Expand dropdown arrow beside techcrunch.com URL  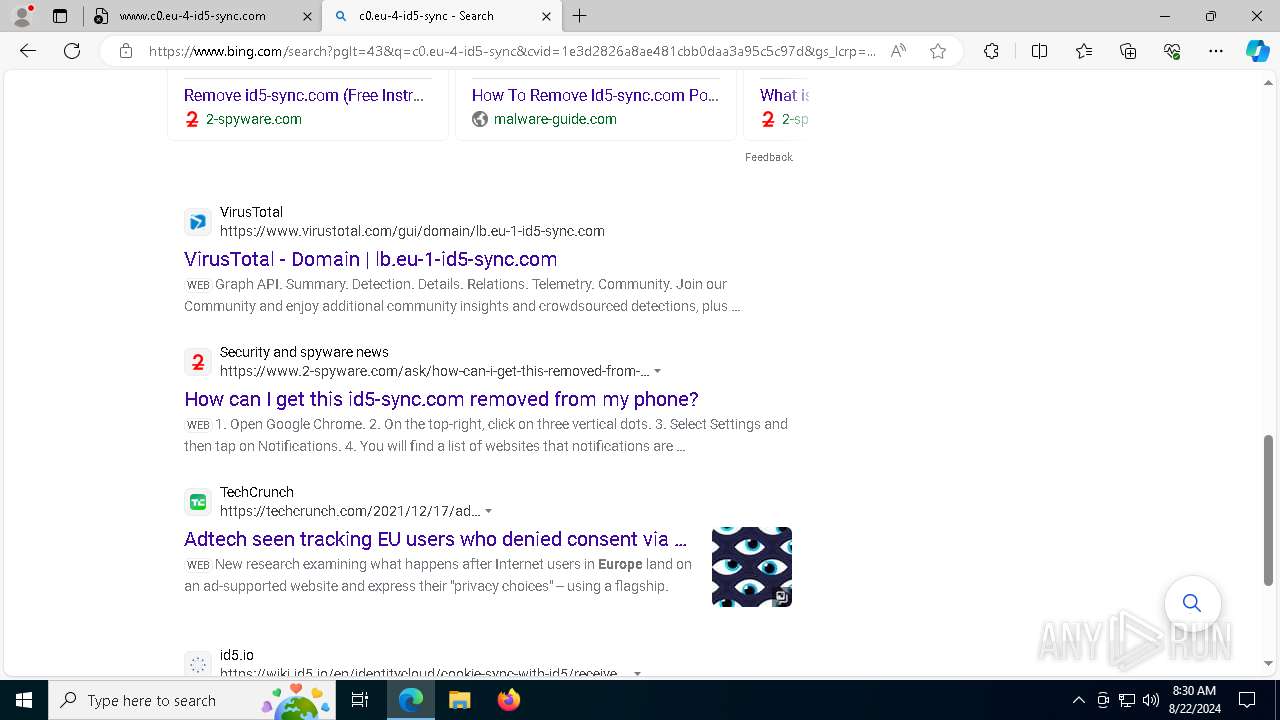point(488,512)
